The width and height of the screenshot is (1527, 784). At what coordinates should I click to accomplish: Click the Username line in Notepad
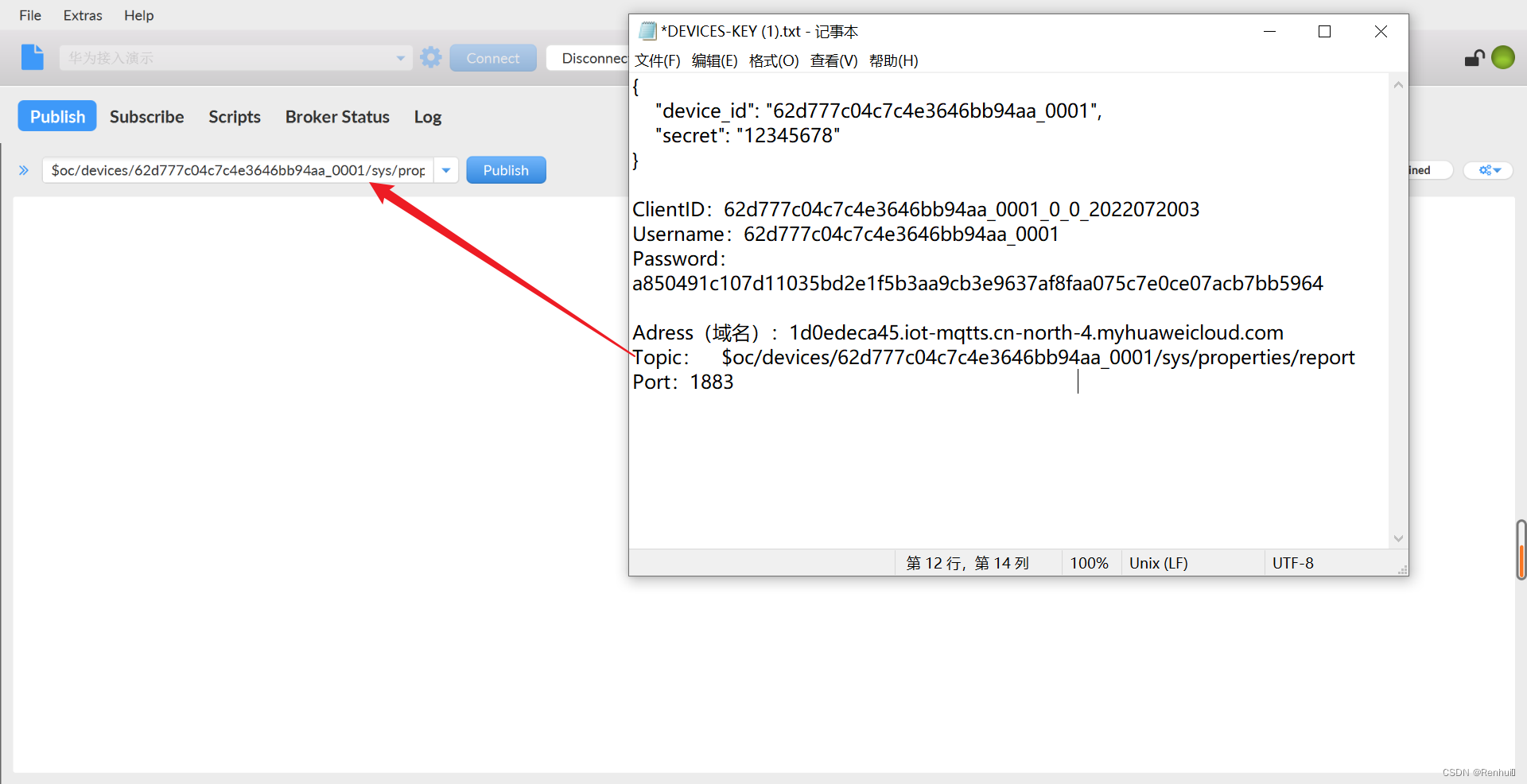tap(845, 234)
